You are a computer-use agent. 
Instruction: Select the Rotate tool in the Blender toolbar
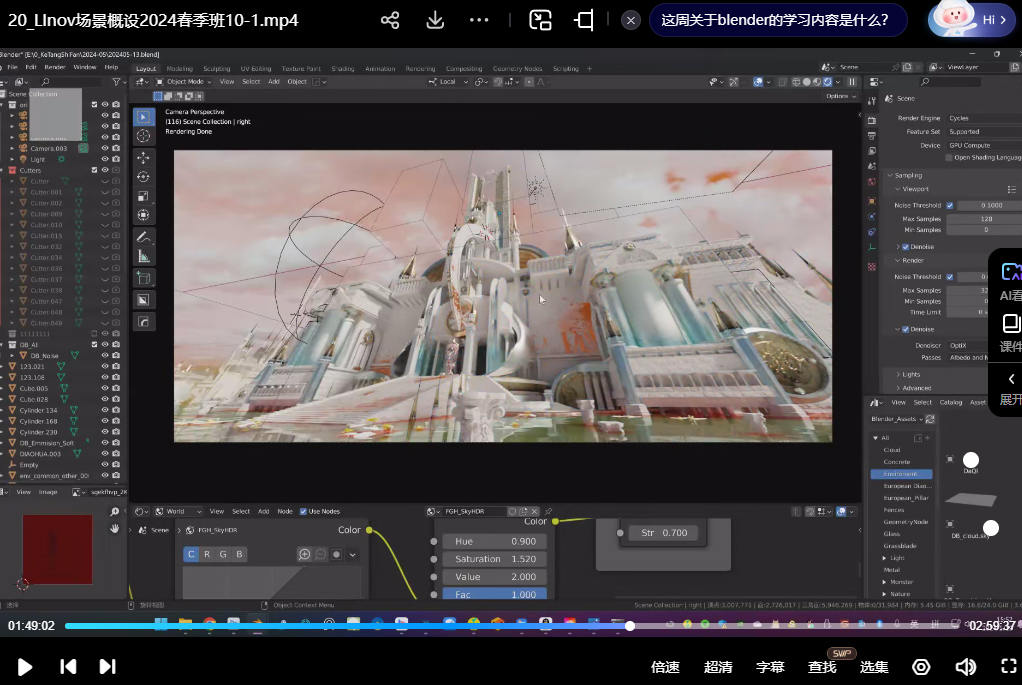click(143, 177)
